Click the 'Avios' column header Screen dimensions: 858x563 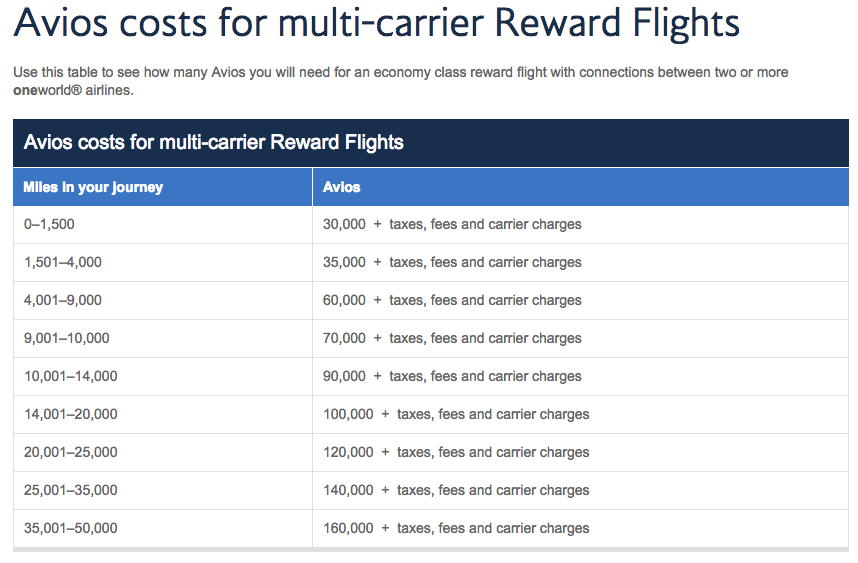pos(581,187)
